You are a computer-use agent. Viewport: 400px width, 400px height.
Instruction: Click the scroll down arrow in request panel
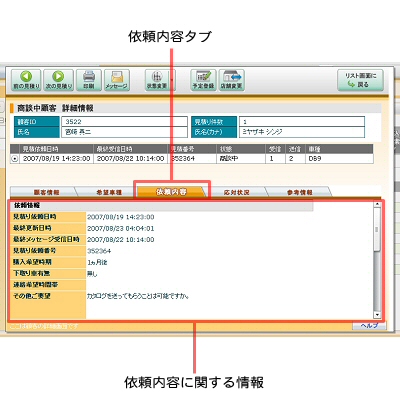377,315
